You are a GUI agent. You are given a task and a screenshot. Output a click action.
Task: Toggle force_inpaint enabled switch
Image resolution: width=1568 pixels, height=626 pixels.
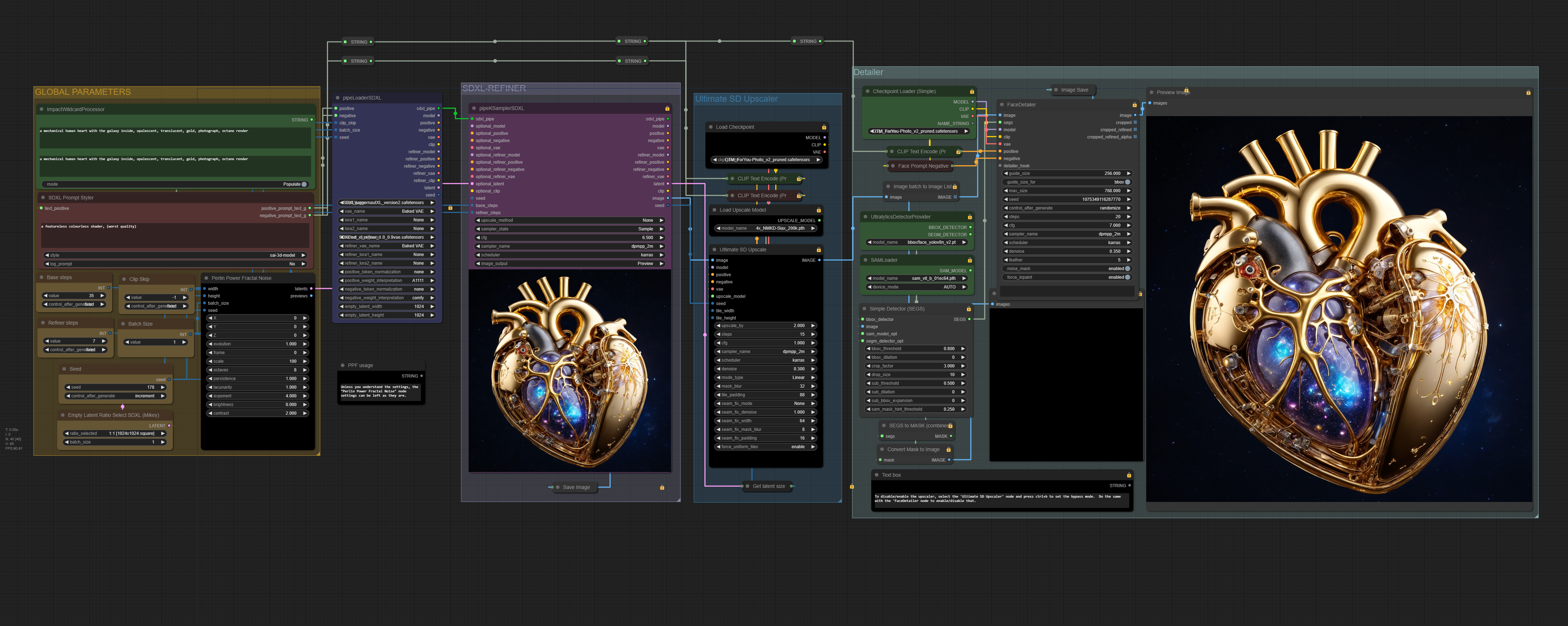pyautogui.click(x=1127, y=277)
